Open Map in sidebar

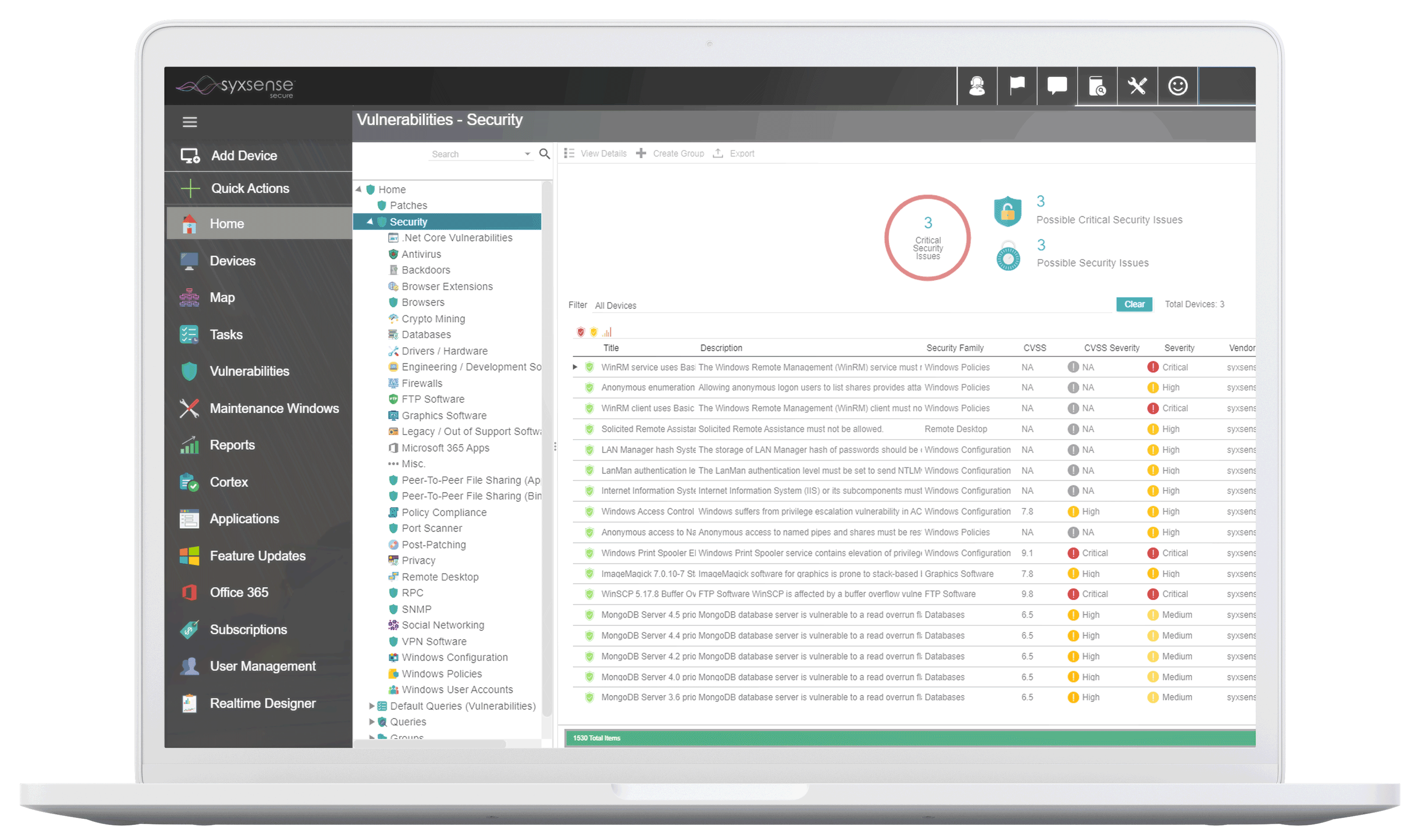pyautogui.click(x=258, y=298)
